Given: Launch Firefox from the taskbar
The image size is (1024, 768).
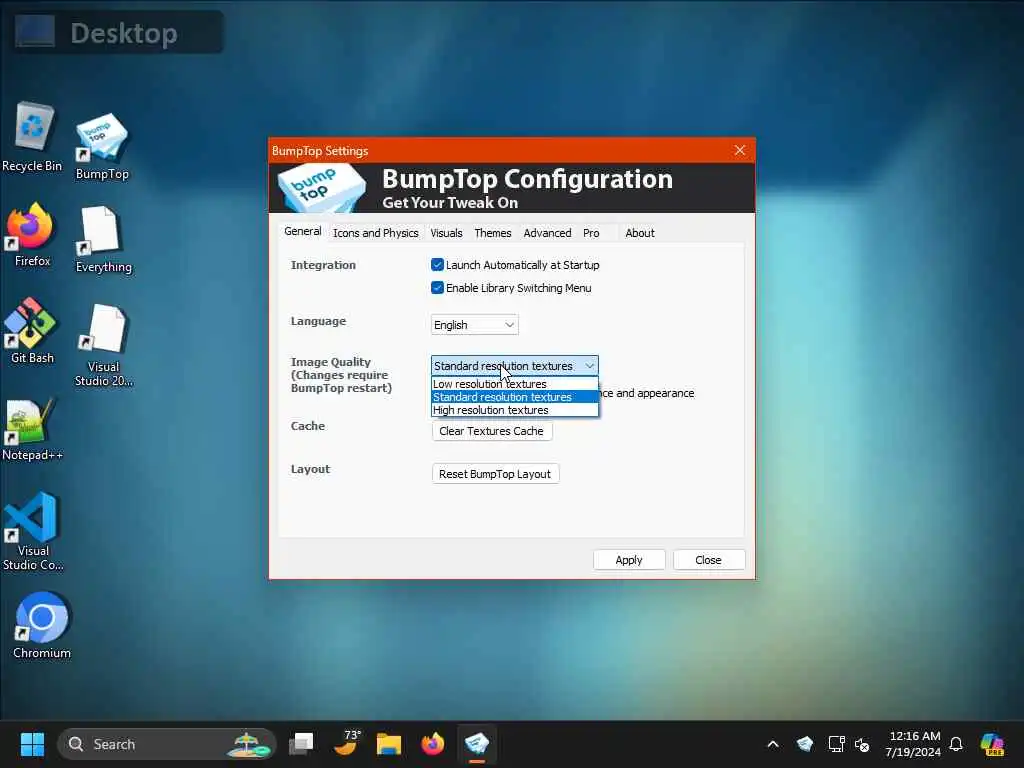Looking at the screenshot, I should [x=432, y=744].
